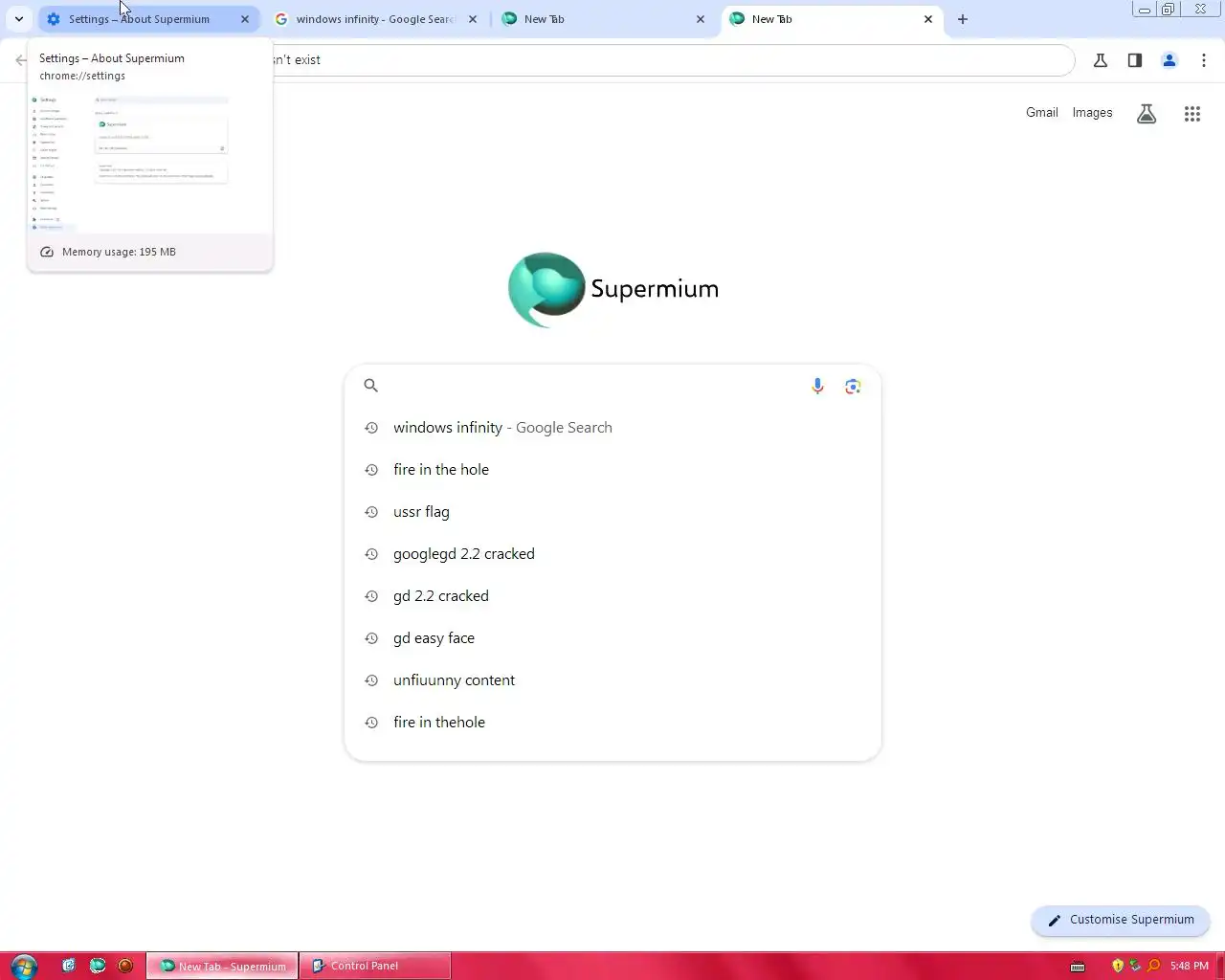
Task: Click the Supermium logo
Action: 612,289
